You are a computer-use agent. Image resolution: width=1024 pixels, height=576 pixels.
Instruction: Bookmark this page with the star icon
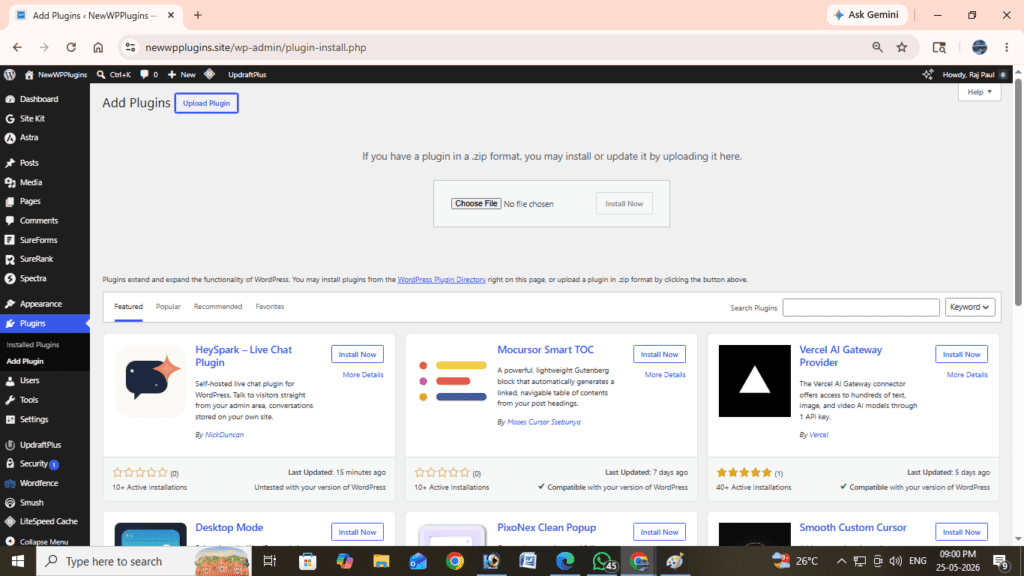[902, 47]
